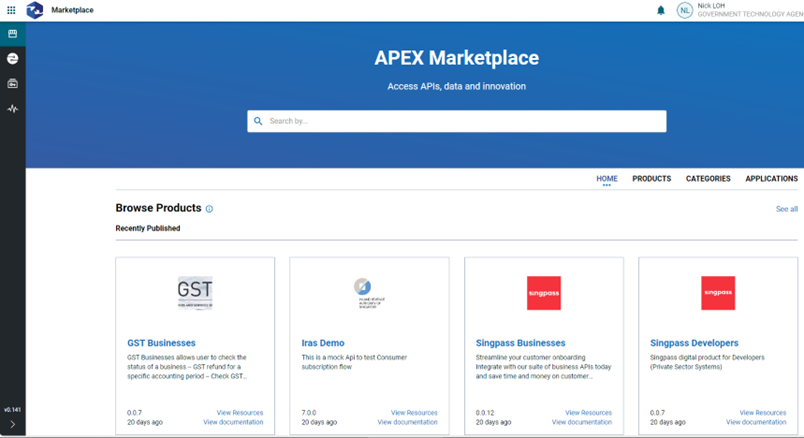View Resources for Singpass Developers
Screen dimensions: 804x438
[x=762, y=413]
